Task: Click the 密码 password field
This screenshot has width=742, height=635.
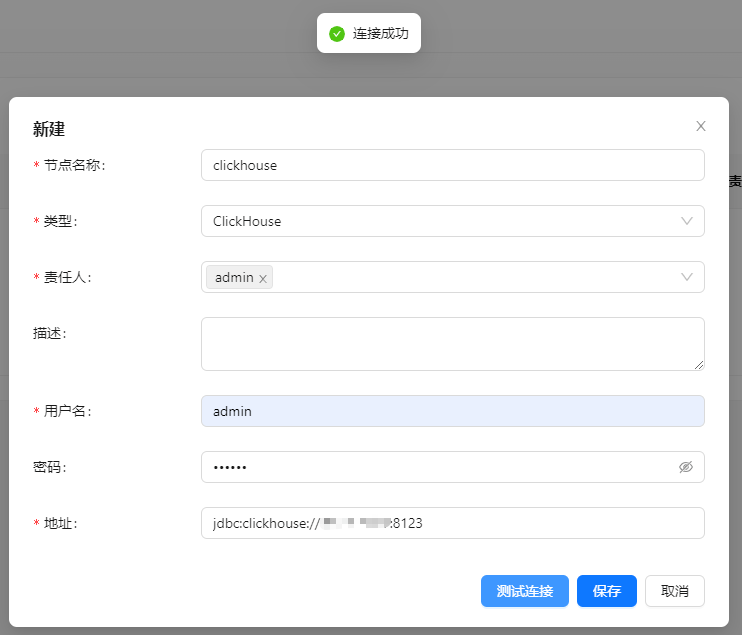Action: click(440, 467)
